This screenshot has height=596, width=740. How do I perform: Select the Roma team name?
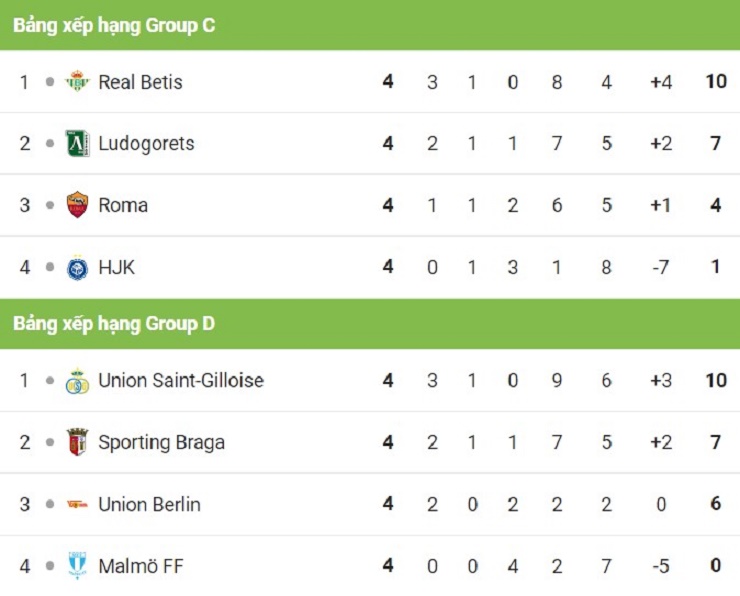(123, 205)
